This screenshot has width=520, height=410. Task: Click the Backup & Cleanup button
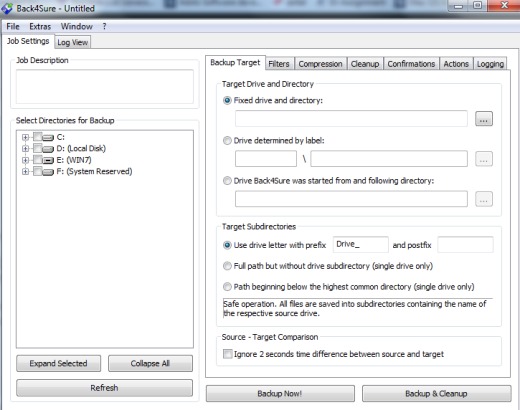point(436,394)
